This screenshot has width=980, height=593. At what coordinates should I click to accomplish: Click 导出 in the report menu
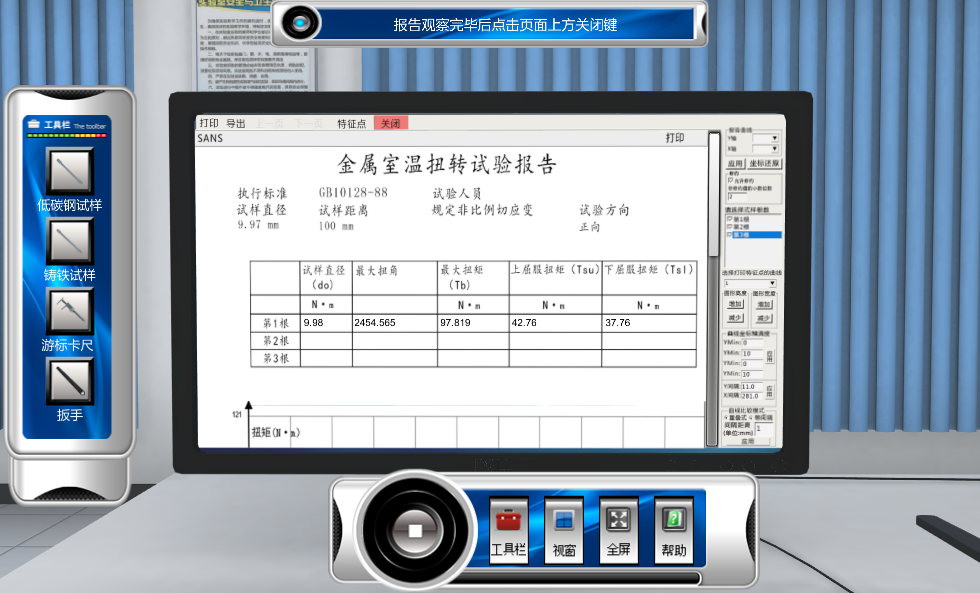point(235,123)
